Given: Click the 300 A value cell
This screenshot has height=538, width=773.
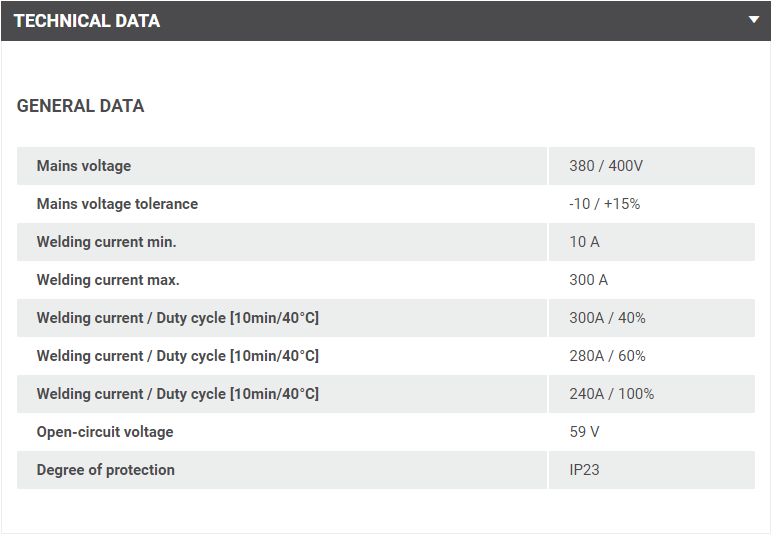Looking at the screenshot, I should 588,280.
